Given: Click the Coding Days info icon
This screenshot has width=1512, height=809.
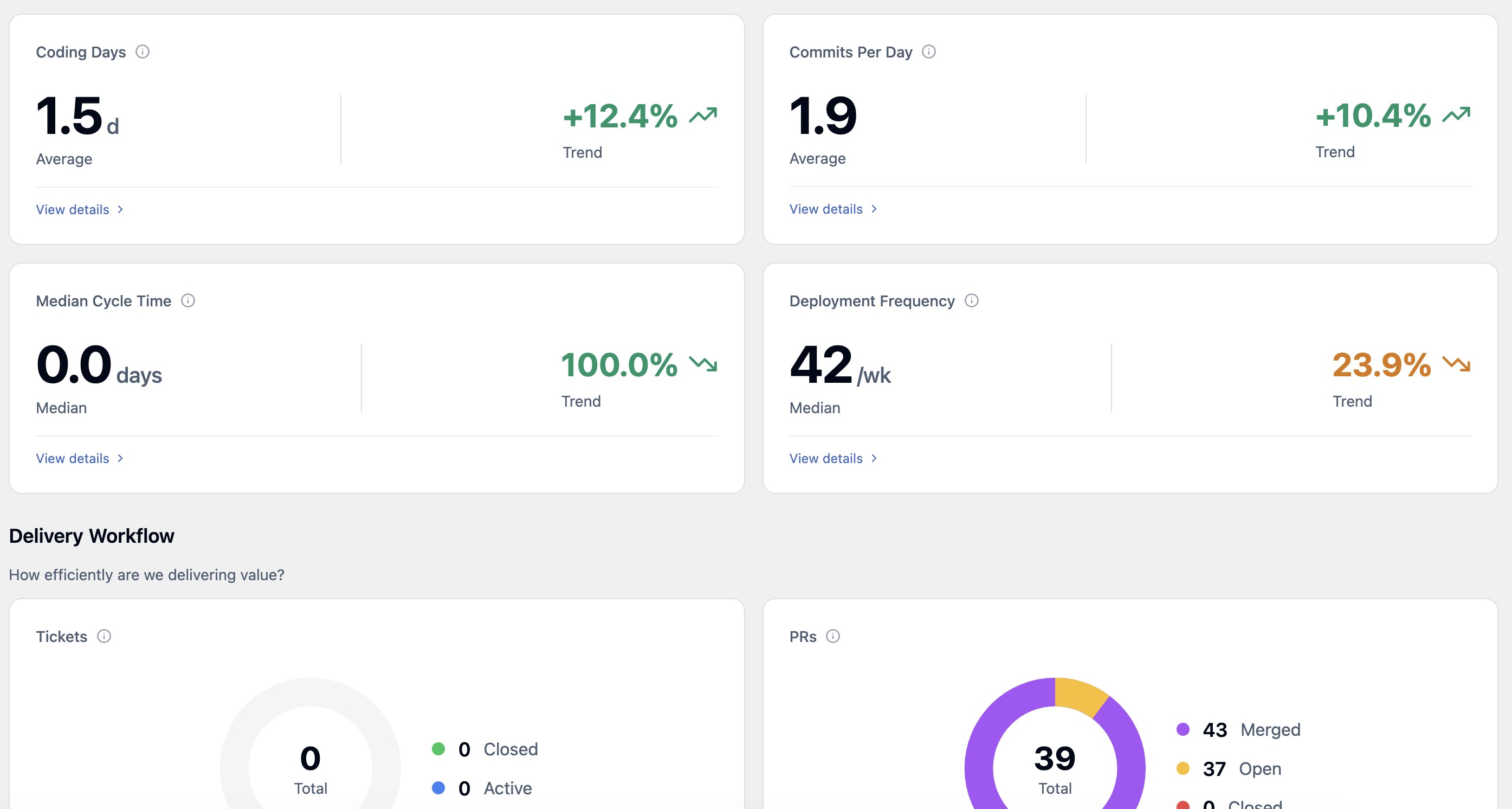Looking at the screenshot, I should 144,52.
